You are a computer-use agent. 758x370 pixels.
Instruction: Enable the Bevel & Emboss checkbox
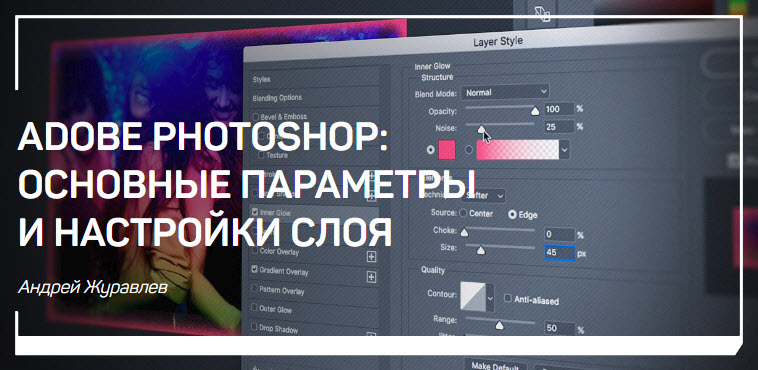pyautogui.click(x=255, y=117)
